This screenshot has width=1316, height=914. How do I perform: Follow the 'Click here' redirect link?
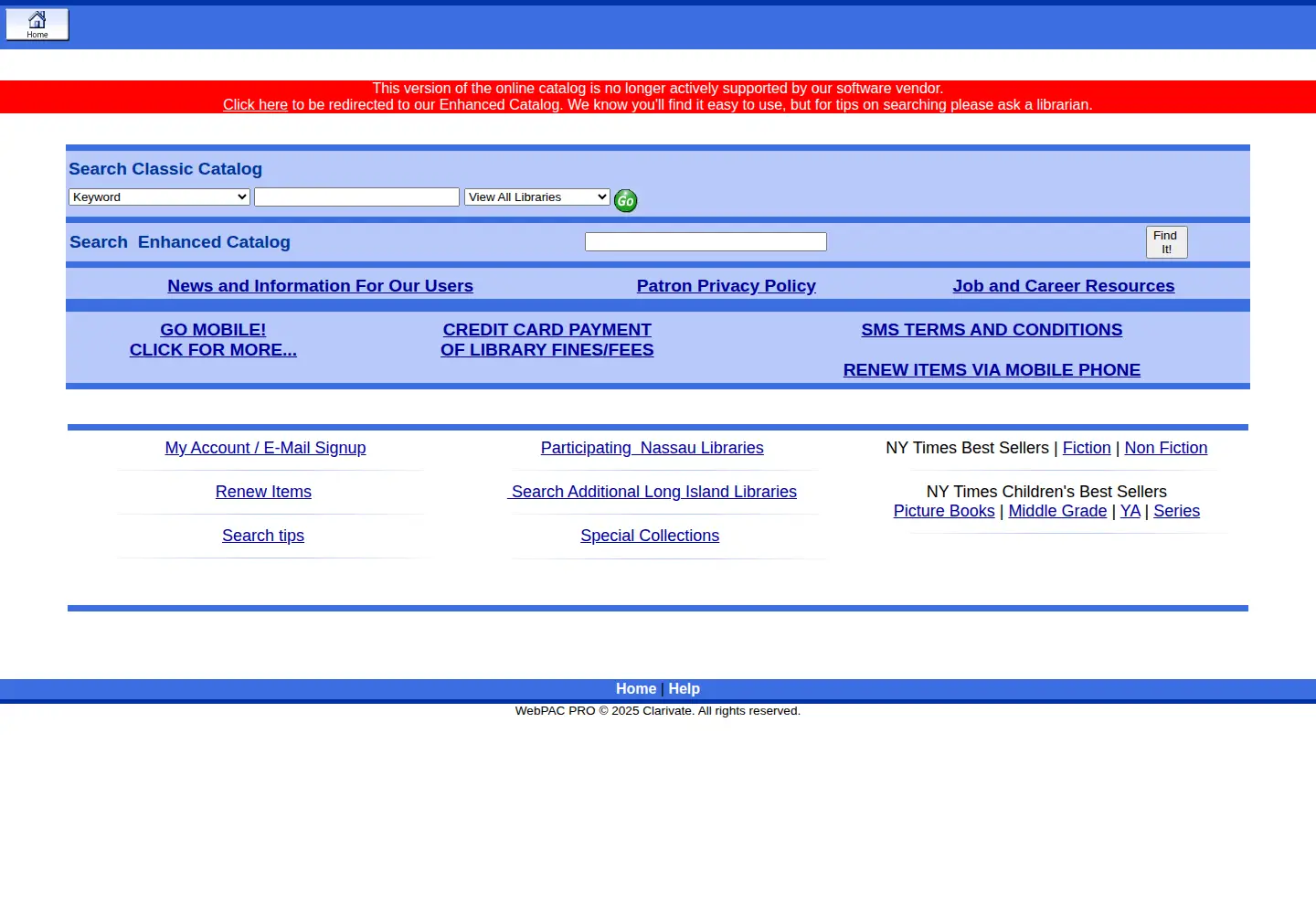pyautogui.click(x=255, y=105)
